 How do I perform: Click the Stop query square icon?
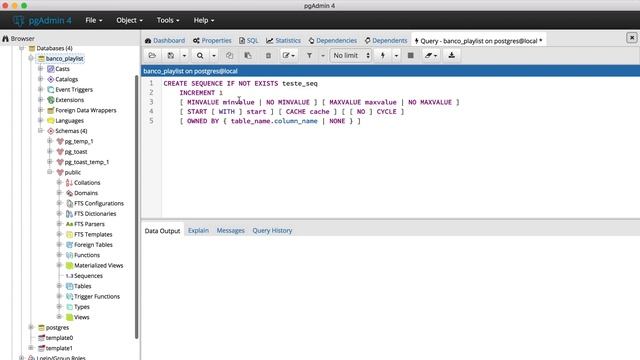[411, 56]
